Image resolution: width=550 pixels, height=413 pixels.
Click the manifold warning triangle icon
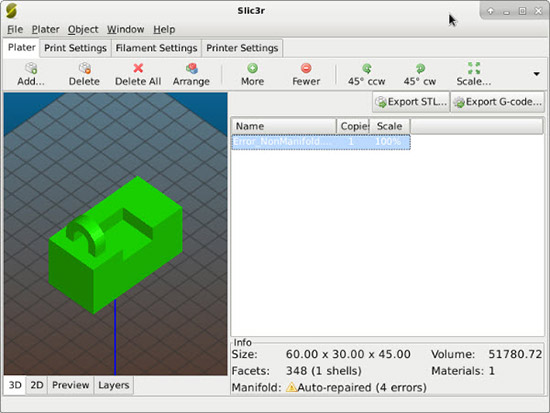click(291, 387)
